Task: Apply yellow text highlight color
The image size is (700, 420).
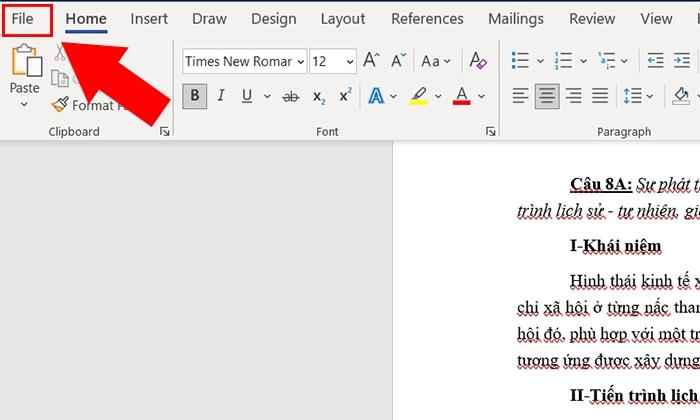Action: (x=419, y=96)
